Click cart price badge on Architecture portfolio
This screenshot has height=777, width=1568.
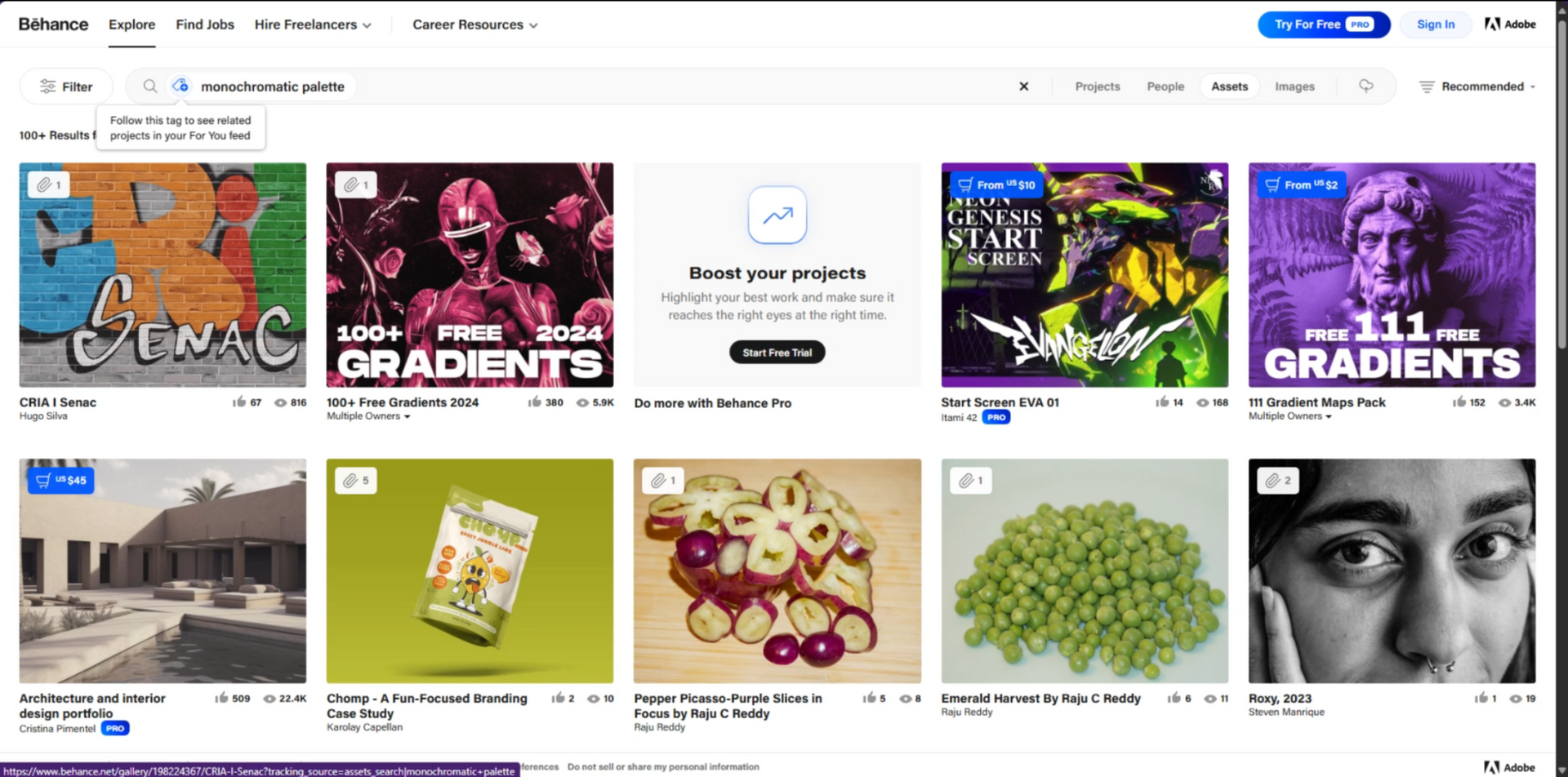pyautogui.click(x=61, y=481)
